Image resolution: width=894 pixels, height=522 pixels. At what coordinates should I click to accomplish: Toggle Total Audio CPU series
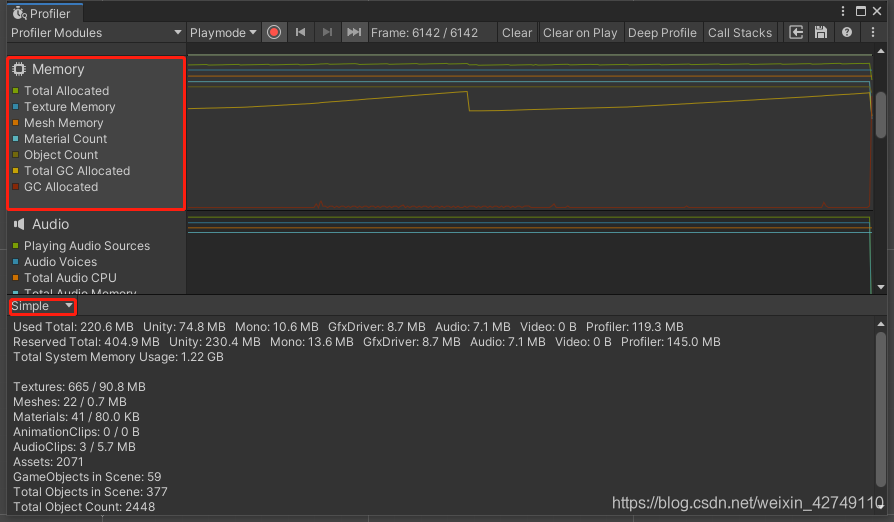(15, 278)
